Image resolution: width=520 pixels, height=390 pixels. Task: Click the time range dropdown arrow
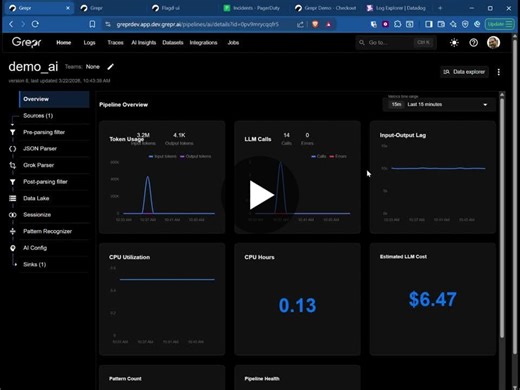point(485,105)
